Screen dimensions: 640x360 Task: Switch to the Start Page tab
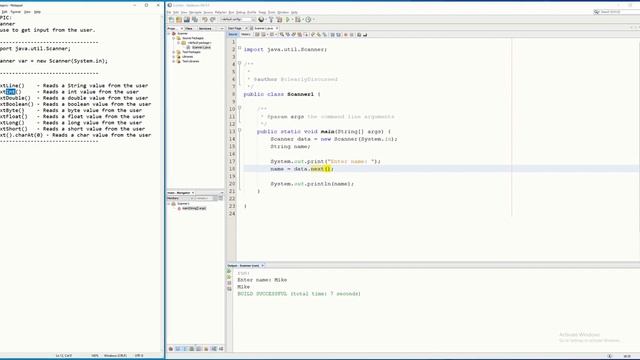[235, 28]
